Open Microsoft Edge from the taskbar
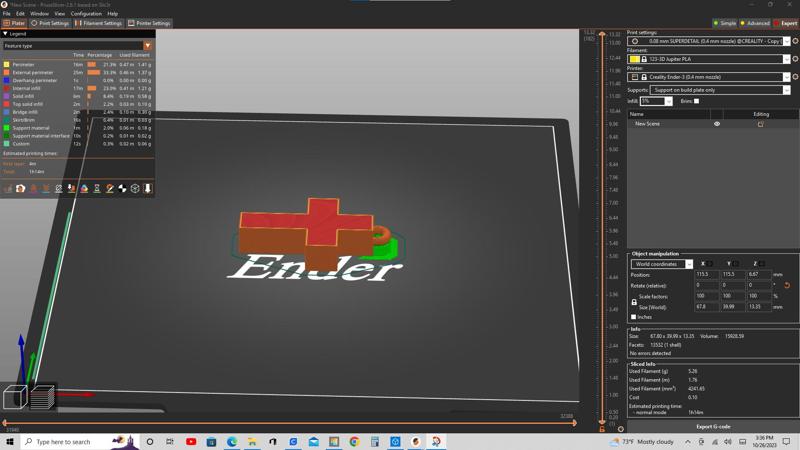The image size is (800, 450). point(232,442)
